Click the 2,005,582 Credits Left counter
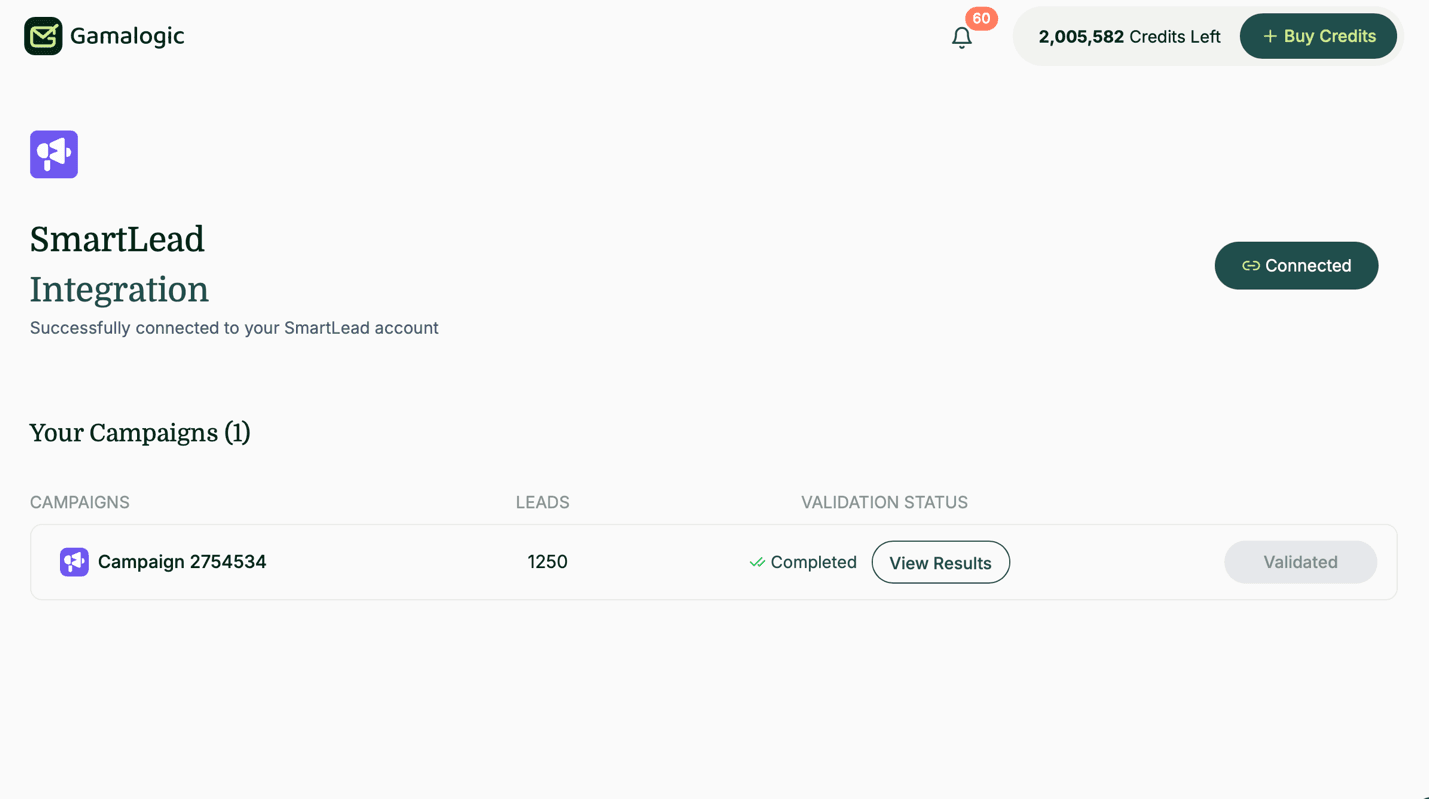The image size is (1429, 799). 1129,37
